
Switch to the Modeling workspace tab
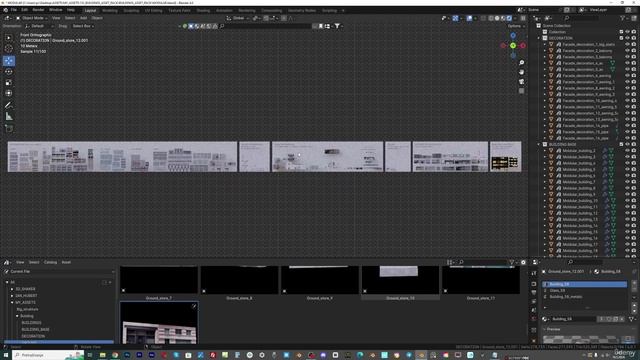click(x=109, y=11)
